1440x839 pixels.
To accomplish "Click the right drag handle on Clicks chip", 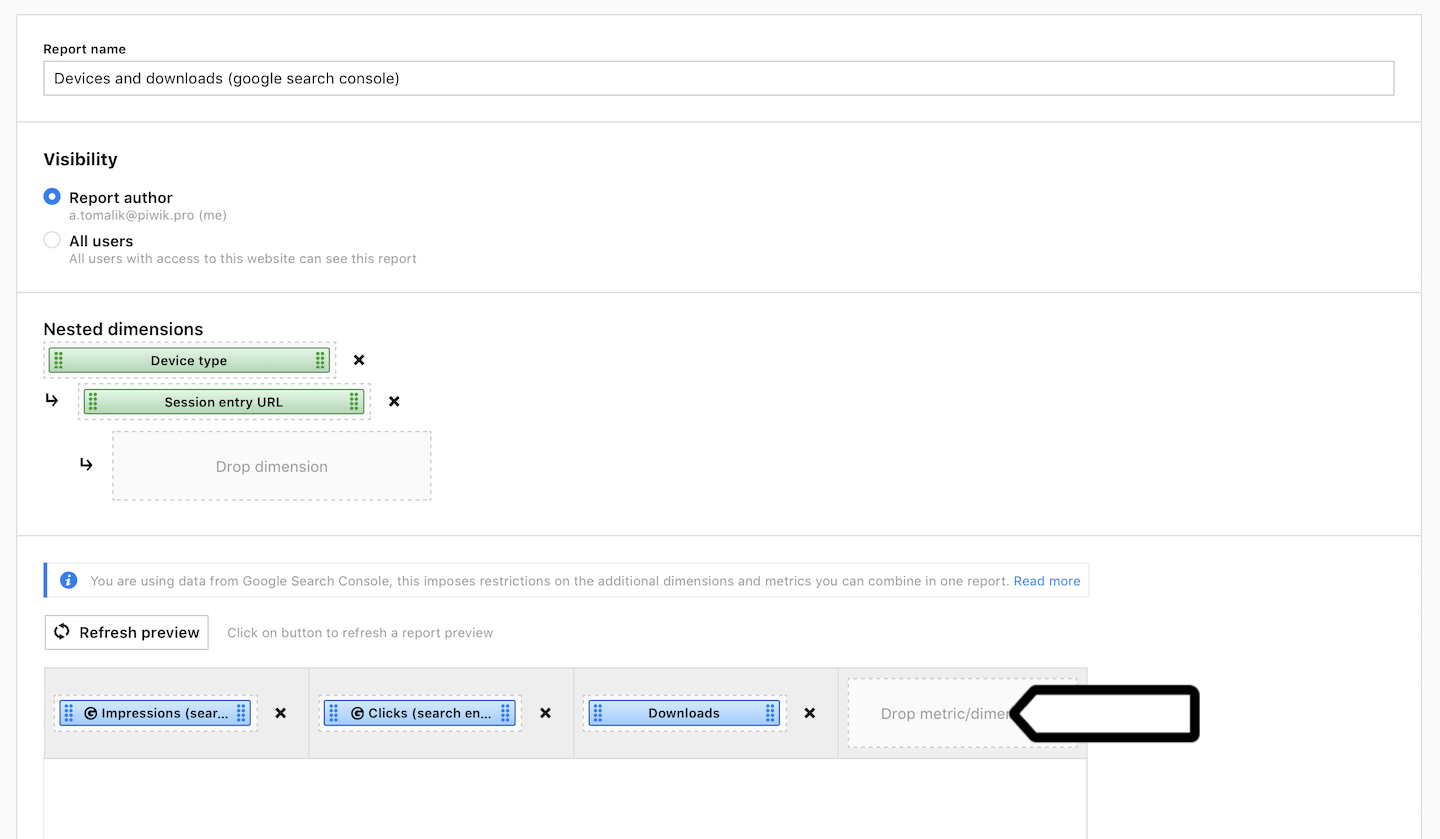I will (506, 713).
